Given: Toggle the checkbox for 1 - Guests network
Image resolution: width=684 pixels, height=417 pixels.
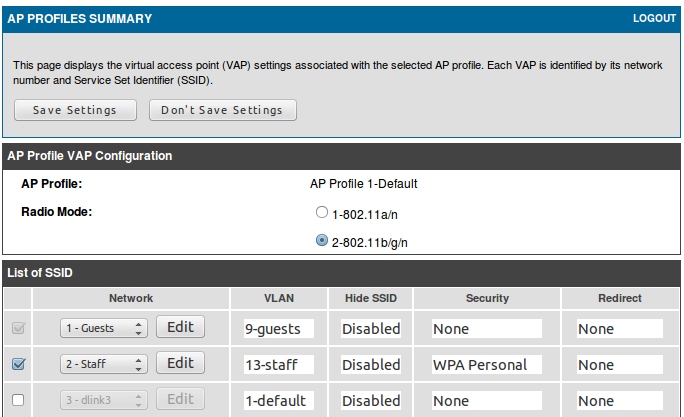Looking at the screenshot, I should click(x=18, y=328).
